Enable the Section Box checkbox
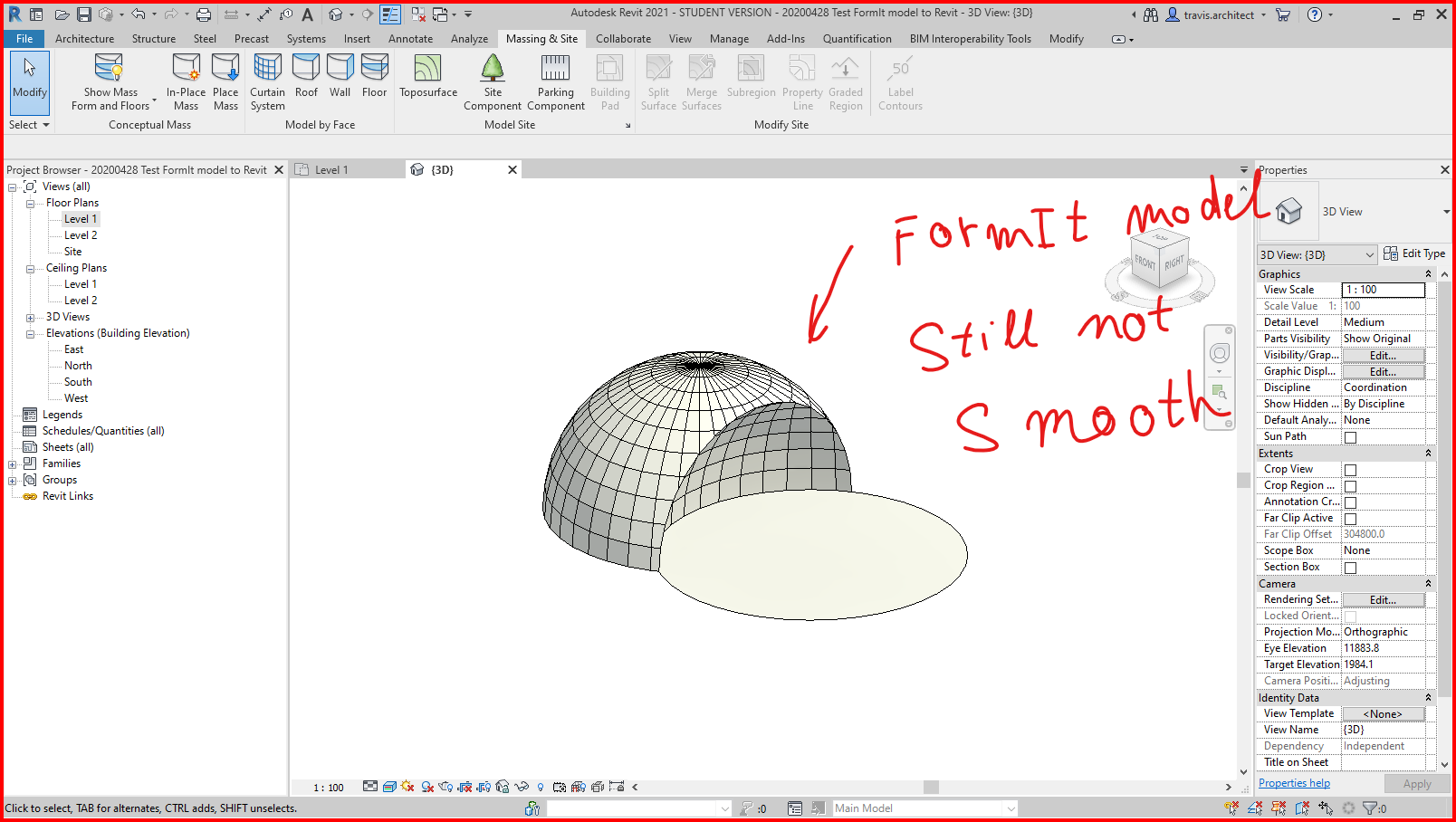Image resolution: width=1456 pixels, height=822 pixels. 1350,567
